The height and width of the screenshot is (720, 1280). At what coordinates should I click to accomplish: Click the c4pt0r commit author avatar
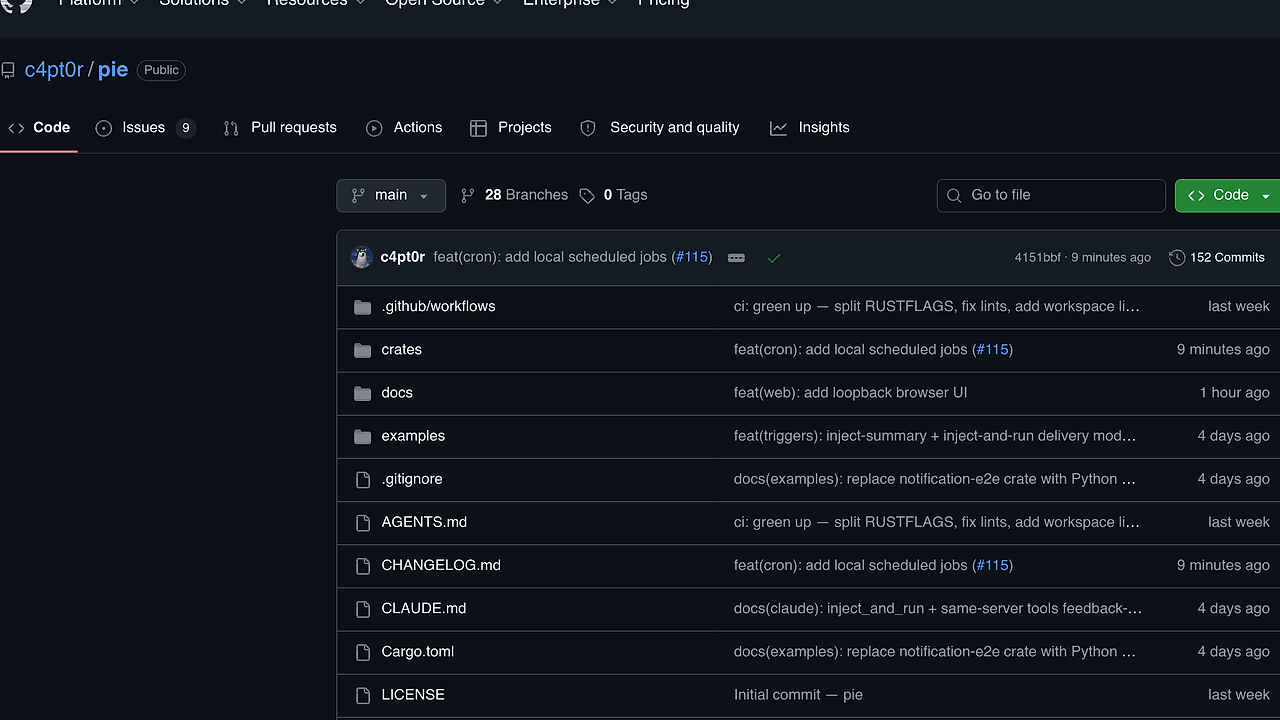(362, 257)
